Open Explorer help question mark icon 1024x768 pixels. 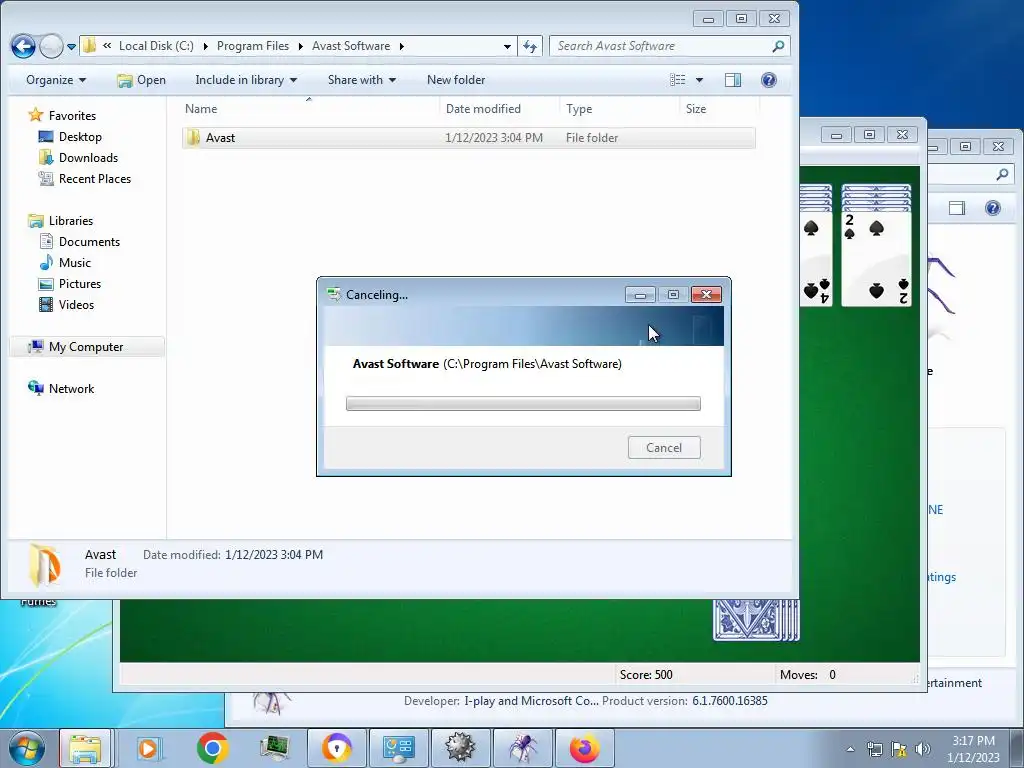click(769, 80)
